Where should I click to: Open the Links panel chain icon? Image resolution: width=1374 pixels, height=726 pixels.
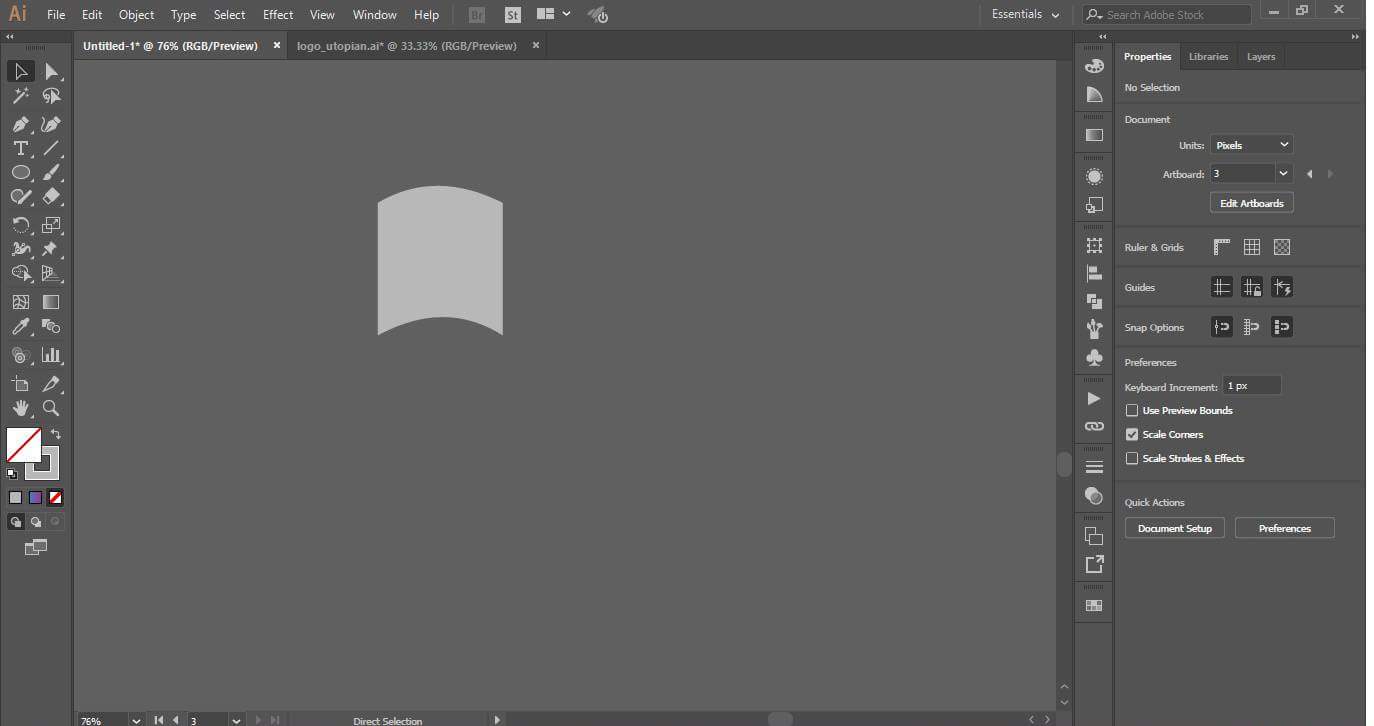(x=1094, y=426)
